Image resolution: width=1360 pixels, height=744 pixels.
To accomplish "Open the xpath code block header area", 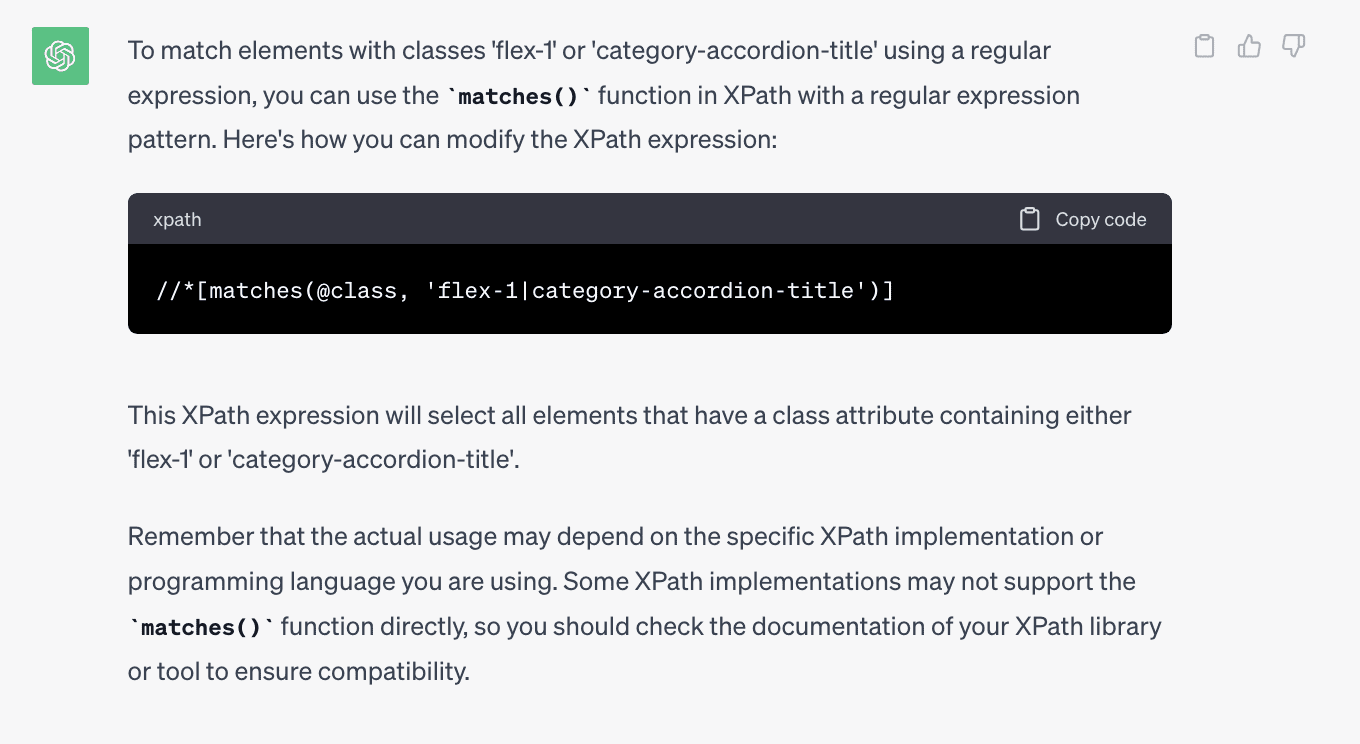I will (x=649, y=218).
